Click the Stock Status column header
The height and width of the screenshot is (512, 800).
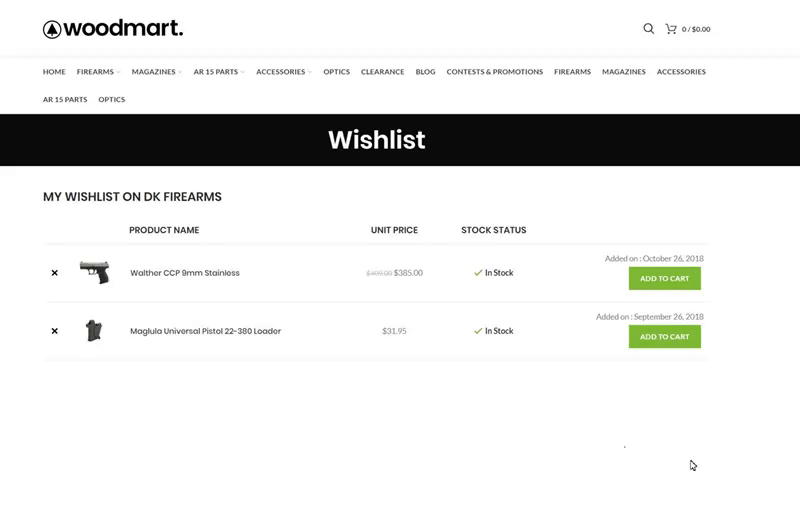pos(493,230)
